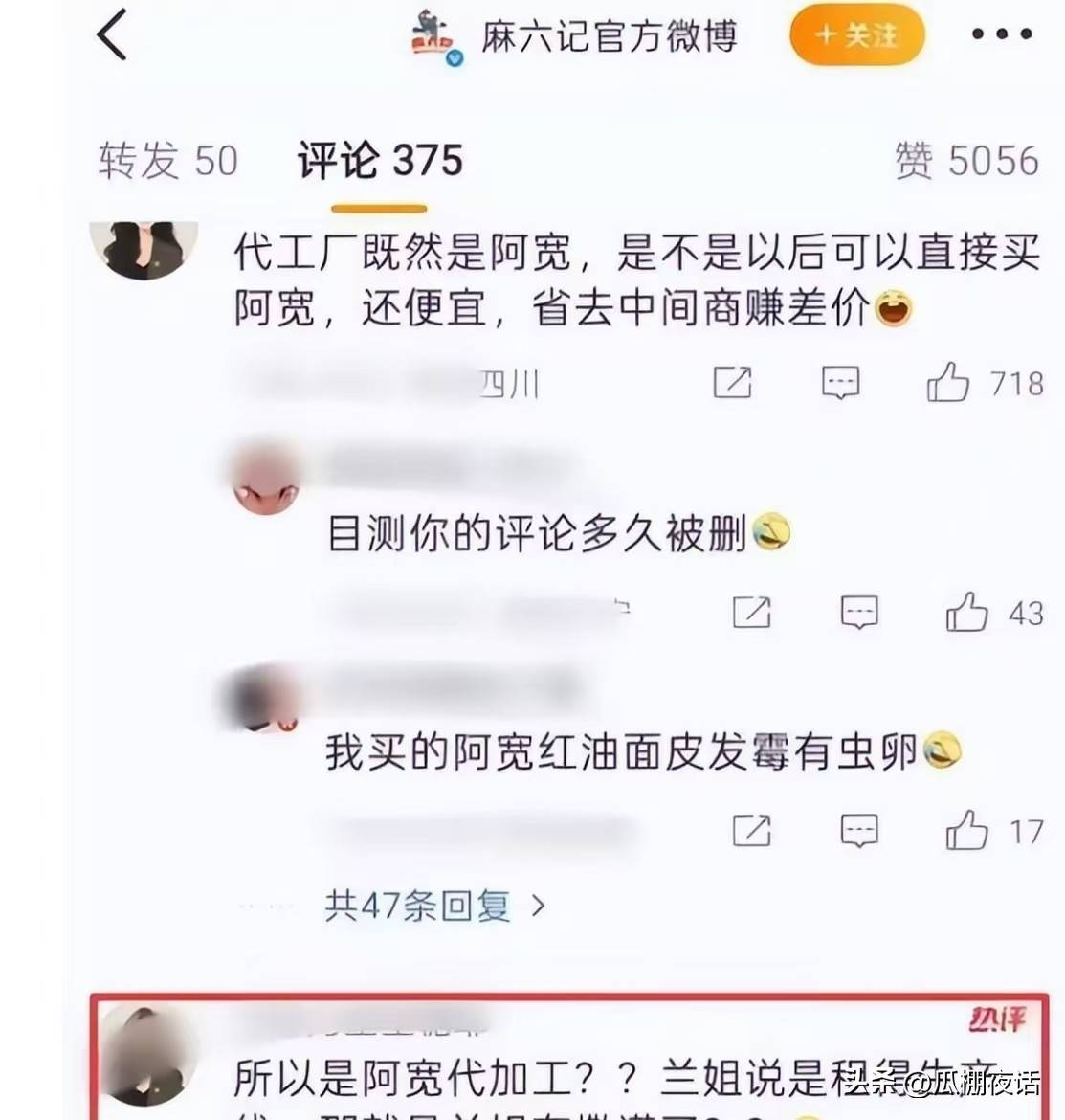The height and width of the screenshot is (1120, 1065).
Task: Open comment bubble on 17-likes reply
Action: pos(859,830)
